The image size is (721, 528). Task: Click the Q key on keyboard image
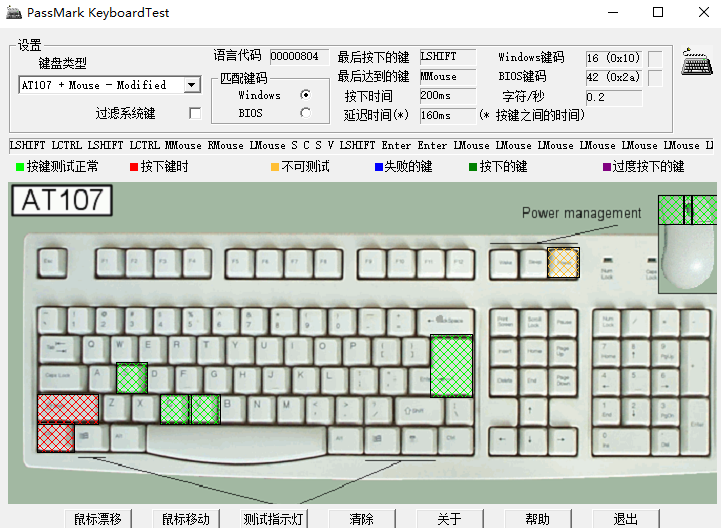[95, 349]
